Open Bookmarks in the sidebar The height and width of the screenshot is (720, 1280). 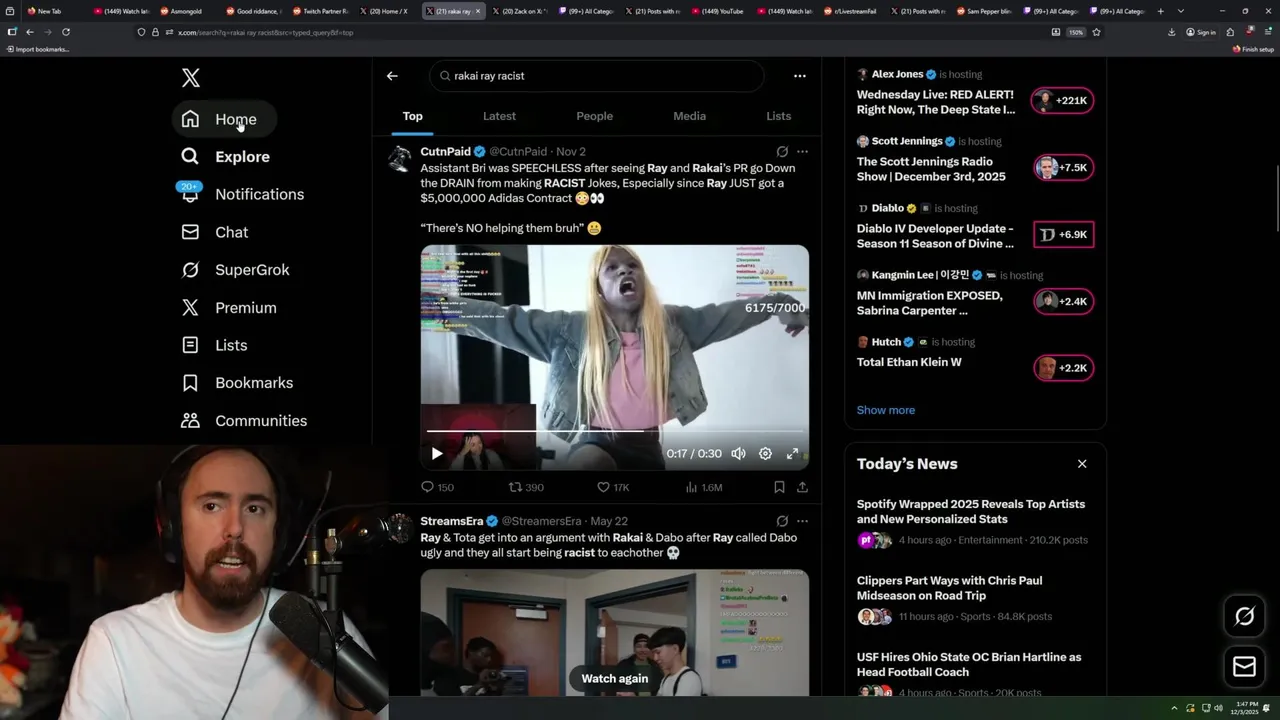coord(237,383)
